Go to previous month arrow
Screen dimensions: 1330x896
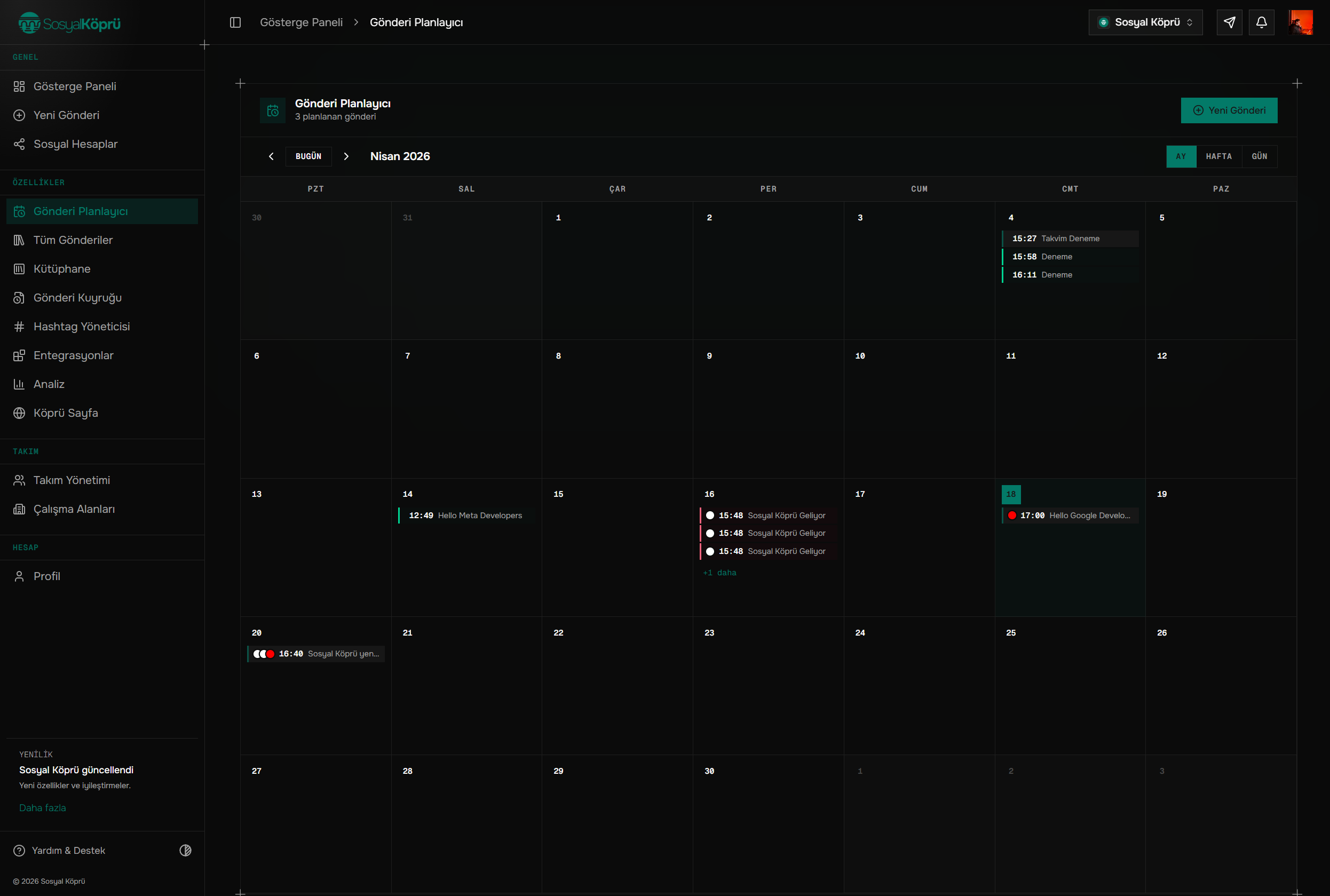[272, 156]
